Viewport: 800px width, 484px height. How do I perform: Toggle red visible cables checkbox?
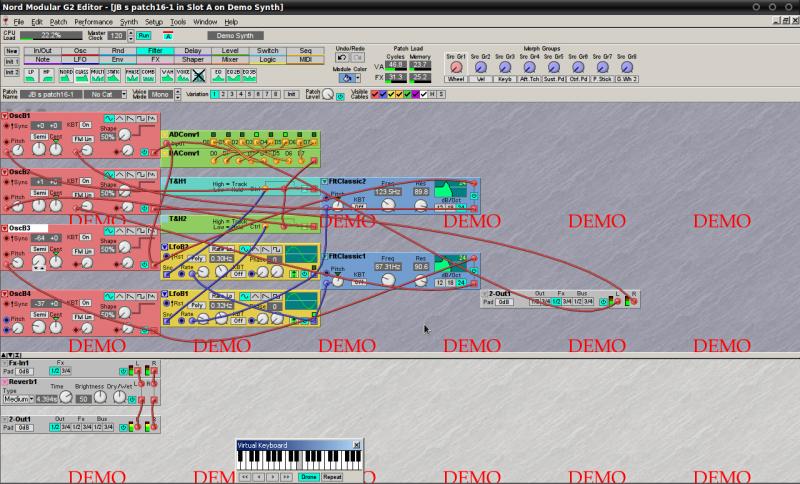[375, 94]
